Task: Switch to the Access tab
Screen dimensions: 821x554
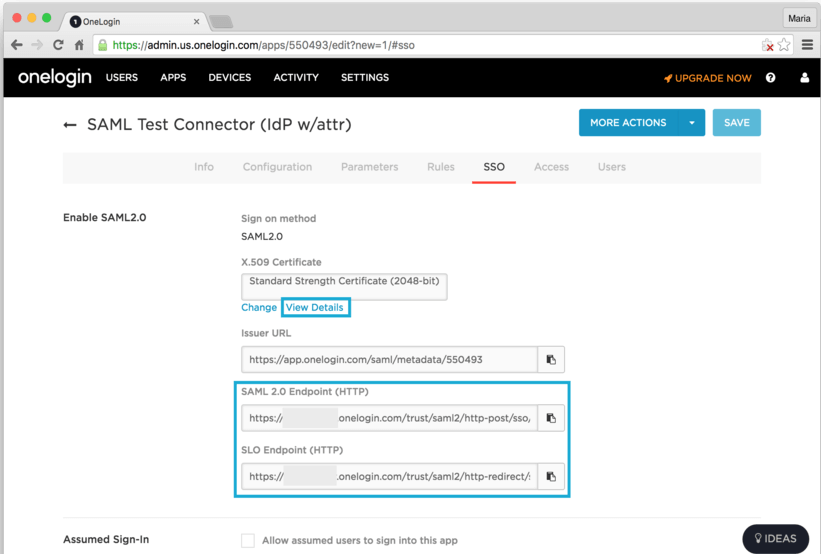Action: tap(551, 167)
